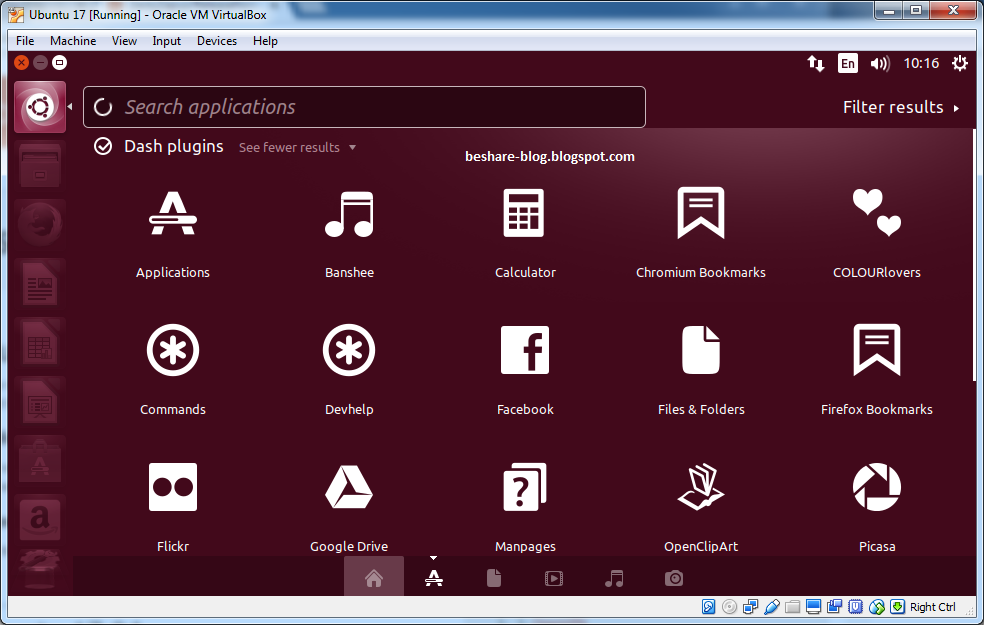This screenshot has width=984, height=625.
Task: Open the VirtualBox View menu
Action: tap(124, 41)
